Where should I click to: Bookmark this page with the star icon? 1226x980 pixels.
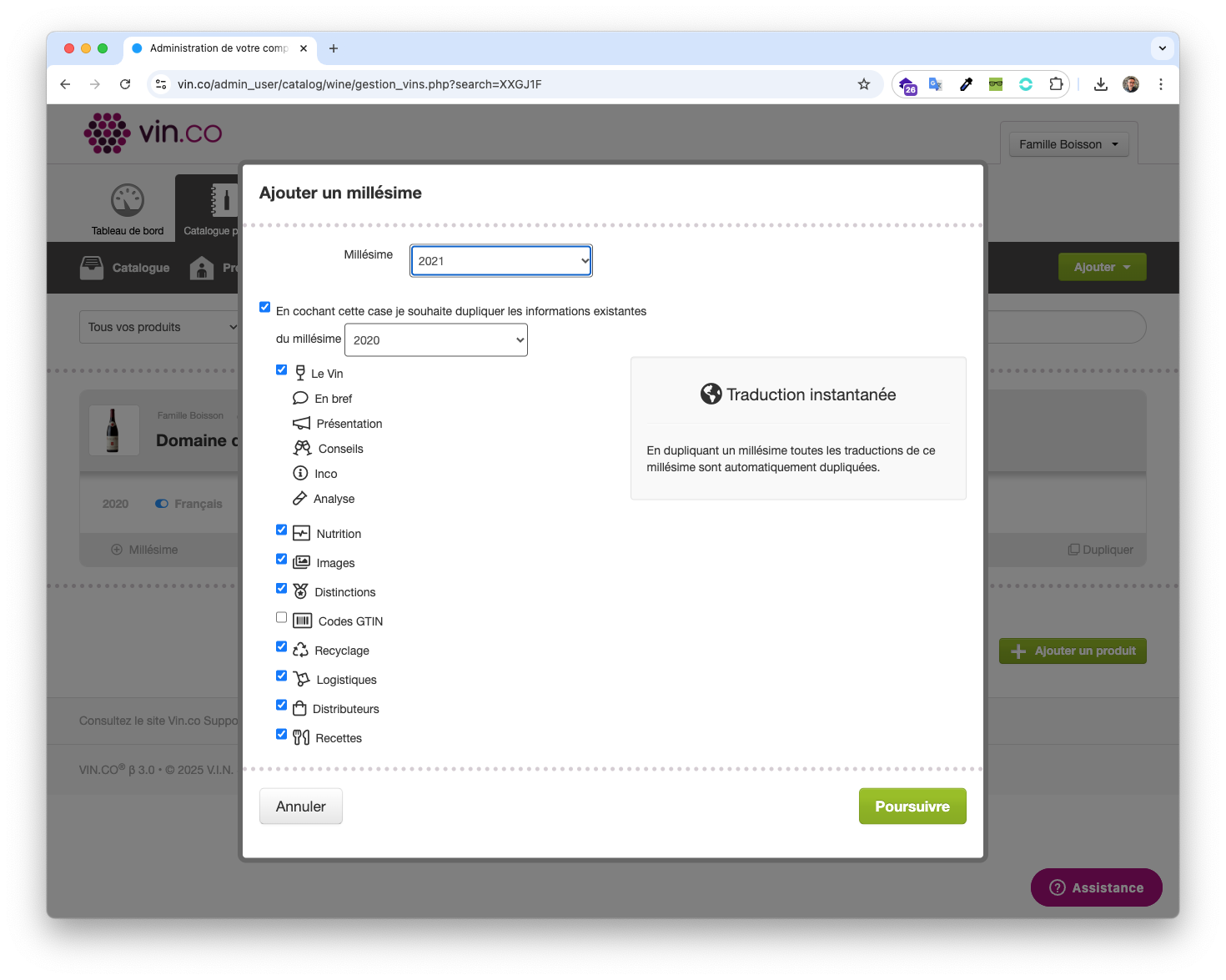click(x=863, y=84)
